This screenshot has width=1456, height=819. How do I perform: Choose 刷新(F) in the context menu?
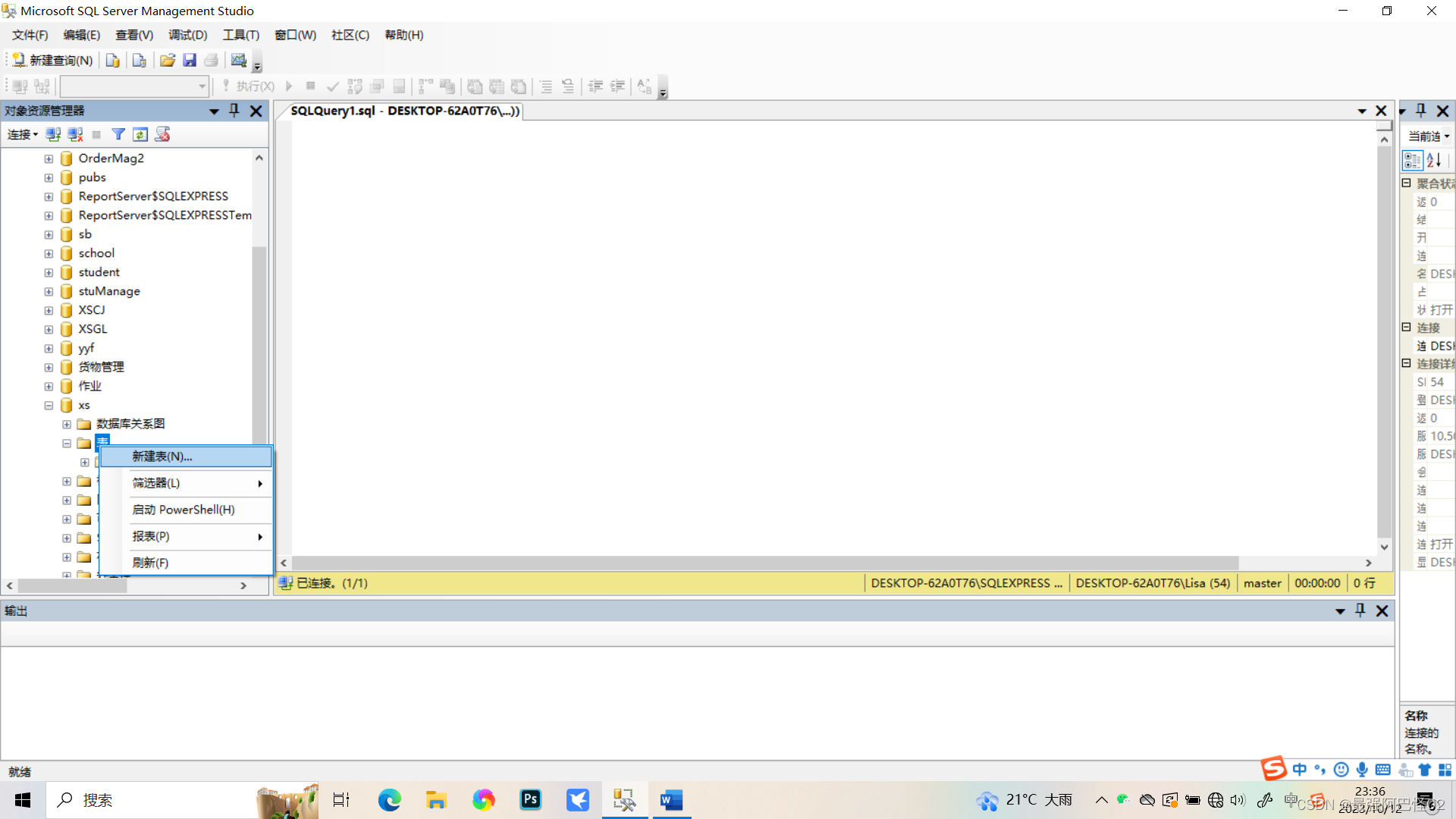tap(150, 563)
